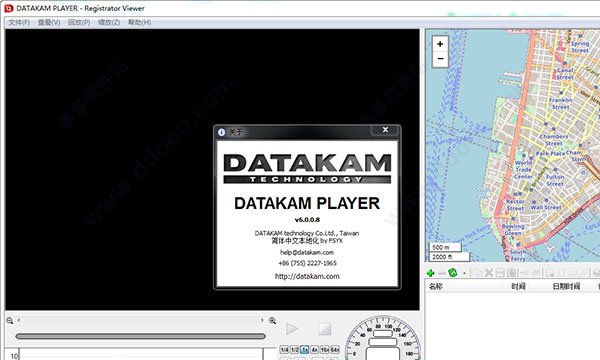The height and width of the screenshot is (360, 600).
Task: Set playback speed to 64x
Action: (334, 350)
